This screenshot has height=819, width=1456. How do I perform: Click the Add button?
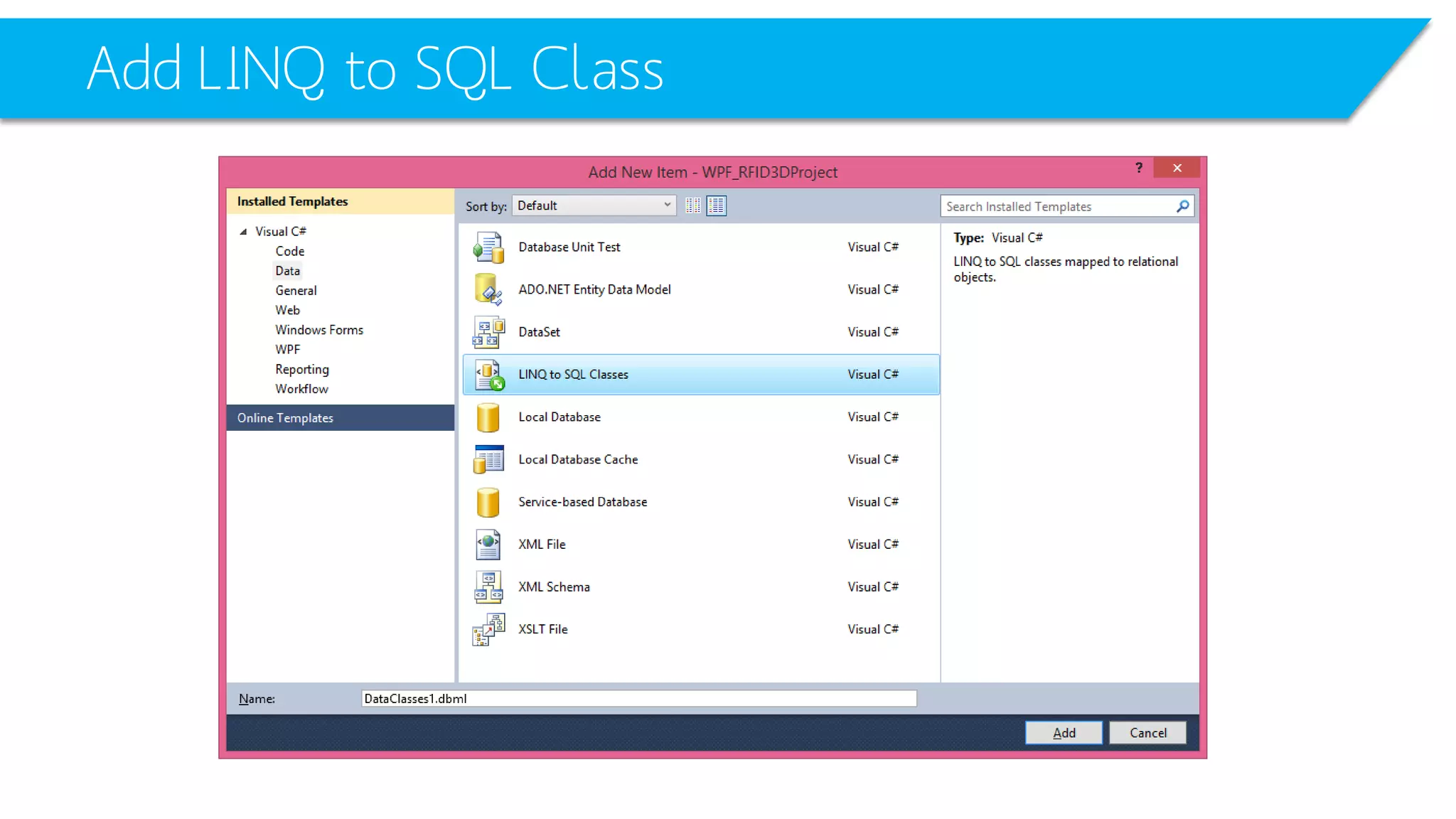pos(1064,733)
